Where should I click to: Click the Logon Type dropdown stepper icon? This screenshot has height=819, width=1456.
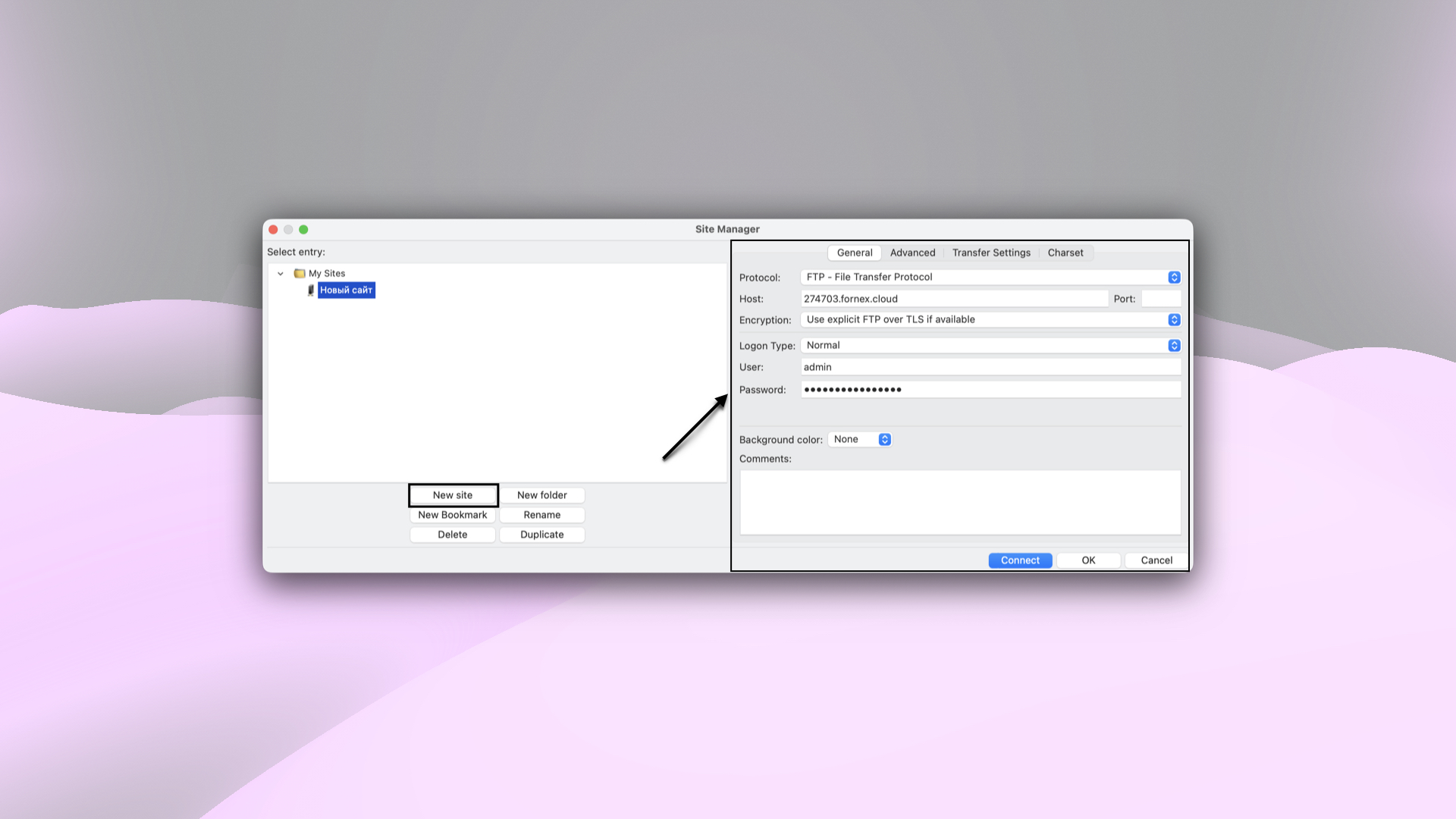coord(1174,345)
